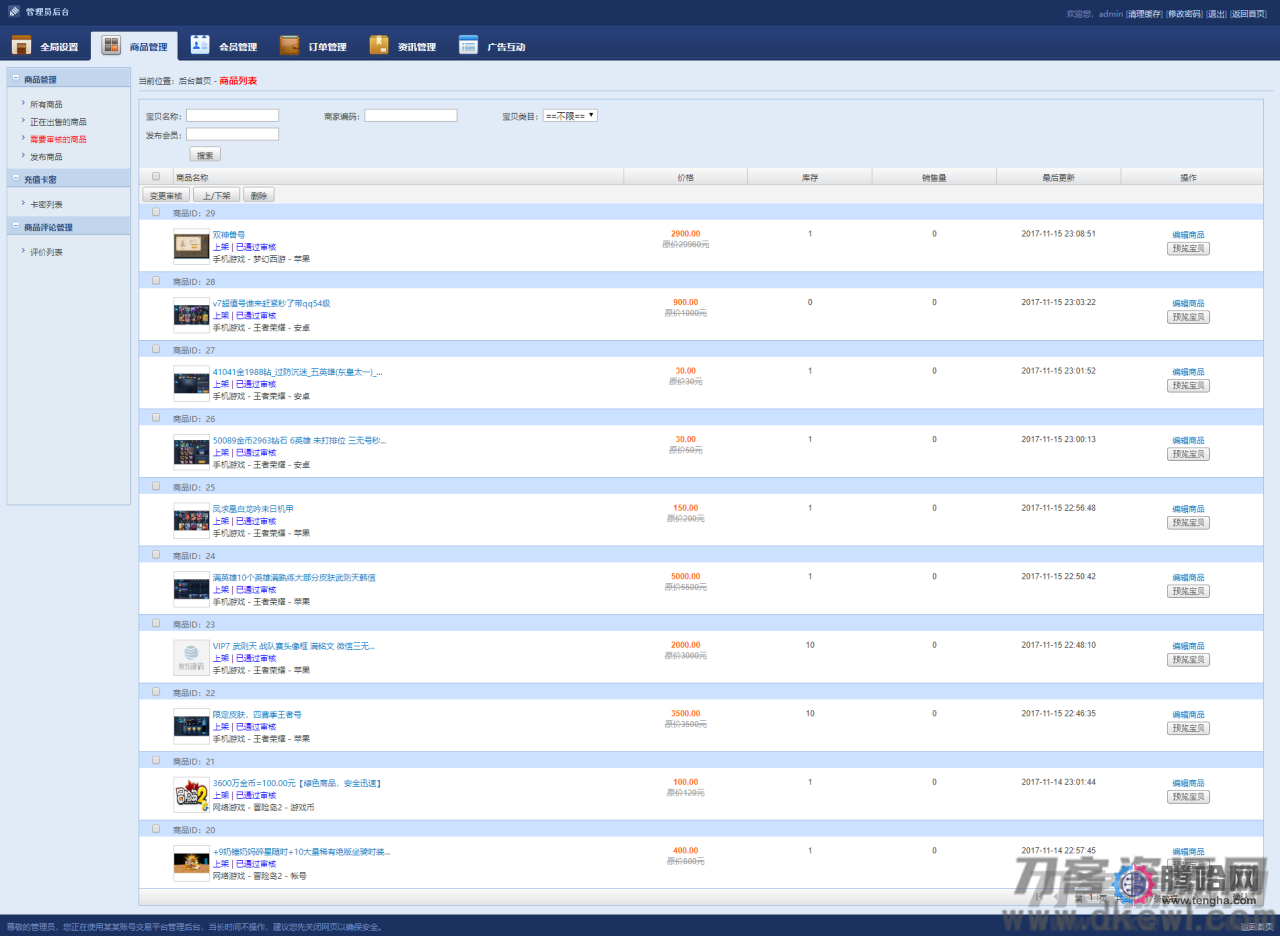Open 评价列表 in sidebar
This screenshot has width=1280, height=936.
pos(46,252)
